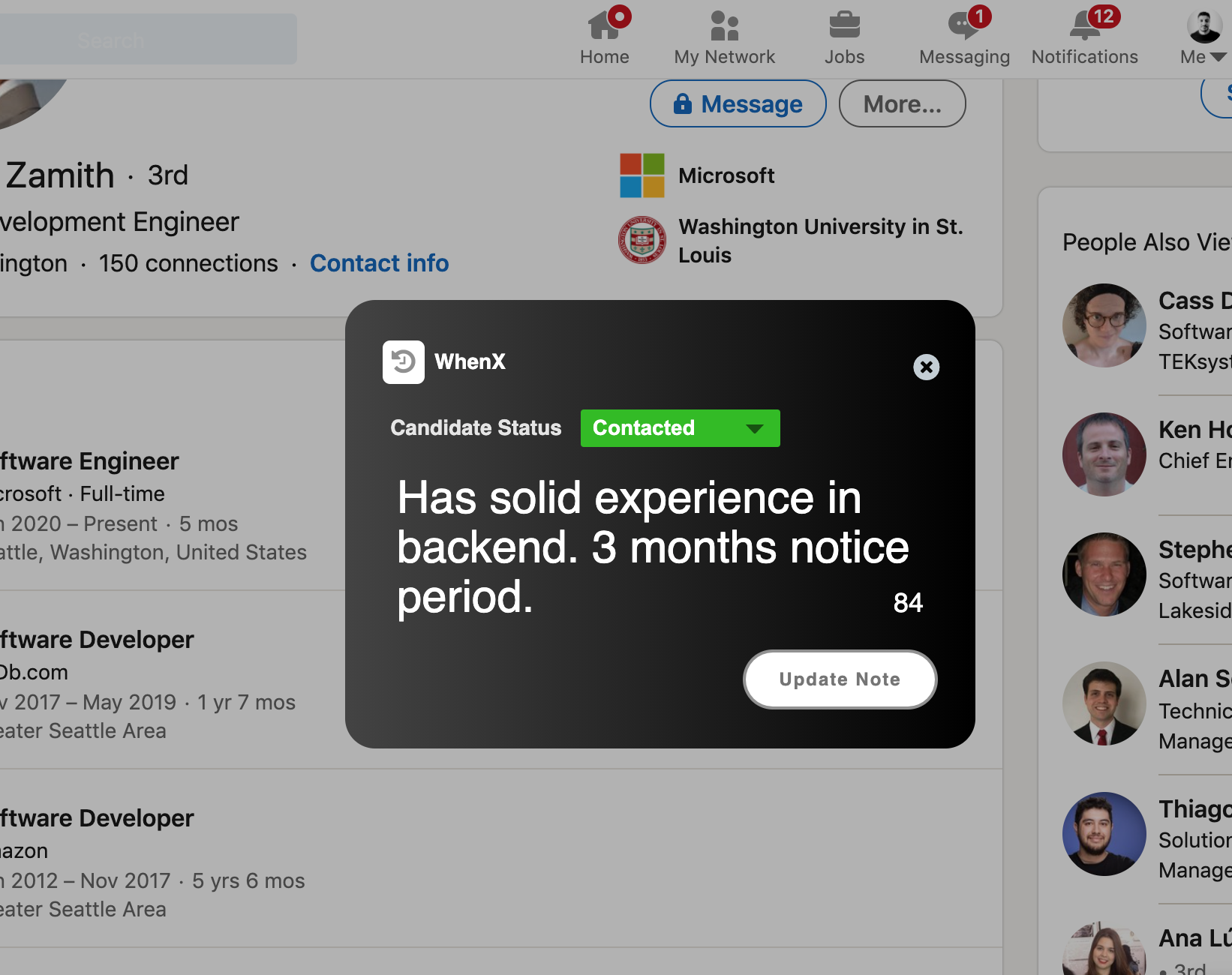The height and width of the screenshot is (975, 1232).
Task: Click the '150 connections' text
Action: pyautogui.click(x=188, y=263)
